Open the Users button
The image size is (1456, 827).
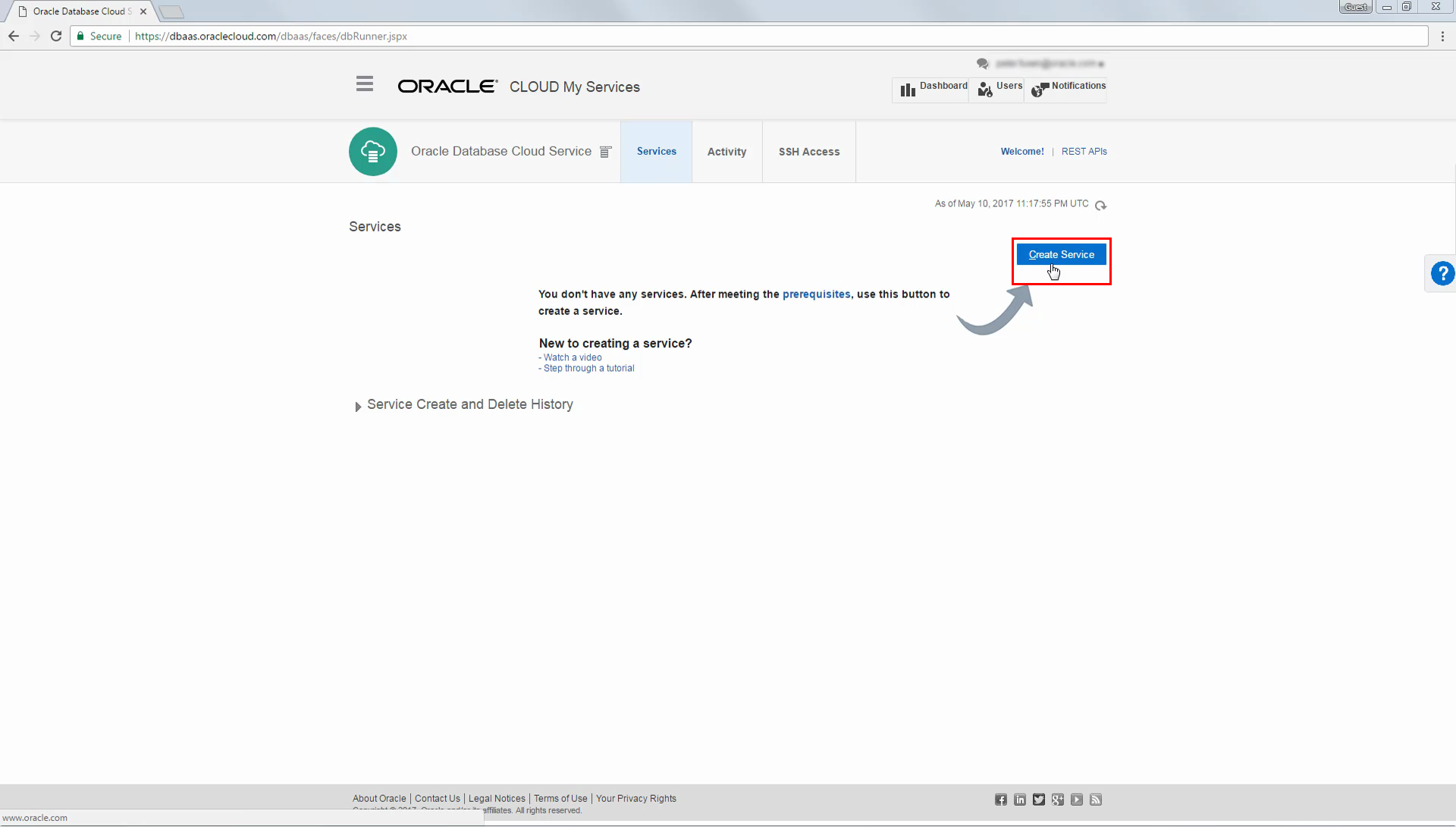click(x=996, y=90)
